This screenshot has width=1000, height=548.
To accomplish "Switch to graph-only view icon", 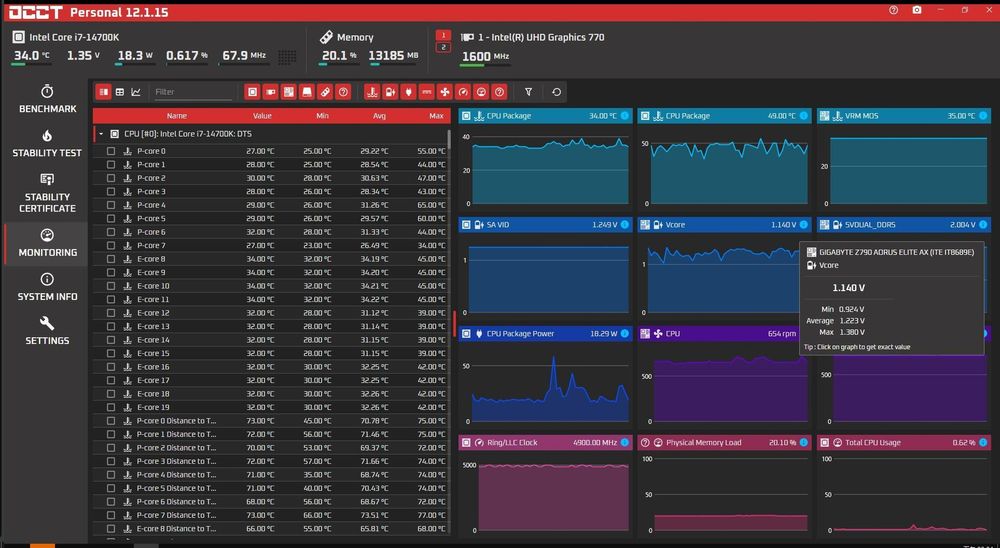I will [x=136, y=92].
